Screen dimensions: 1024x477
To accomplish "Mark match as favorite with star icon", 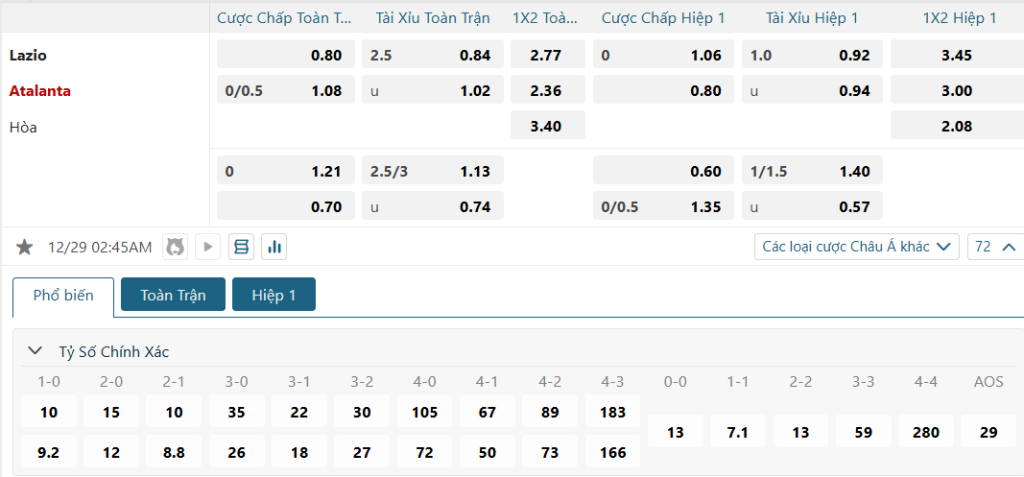I will pos(25,247).
